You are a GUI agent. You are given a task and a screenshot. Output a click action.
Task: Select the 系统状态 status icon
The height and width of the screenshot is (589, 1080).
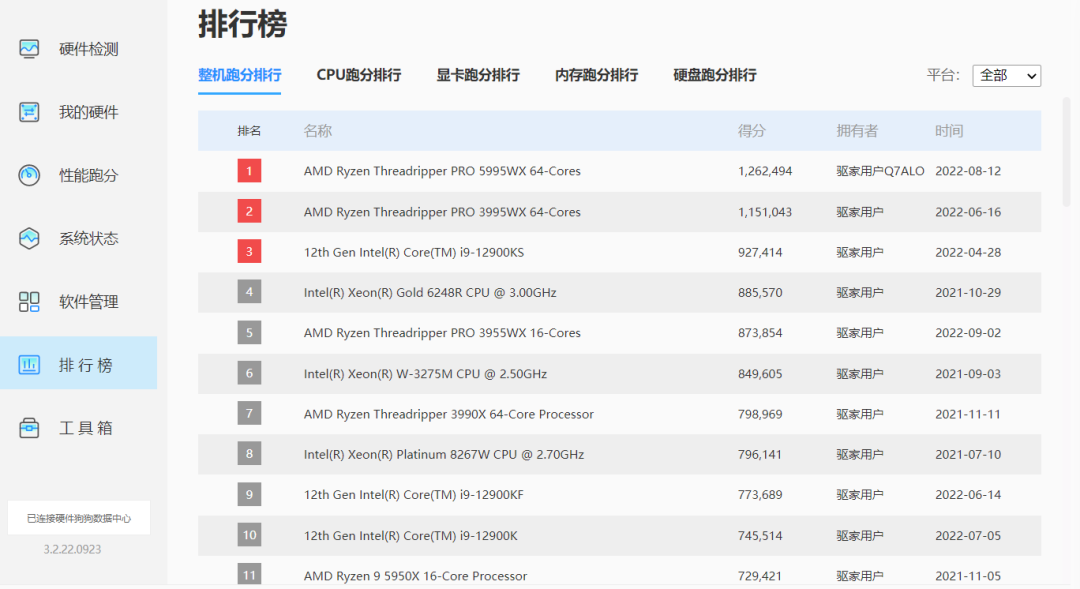(x=29, y=238)
